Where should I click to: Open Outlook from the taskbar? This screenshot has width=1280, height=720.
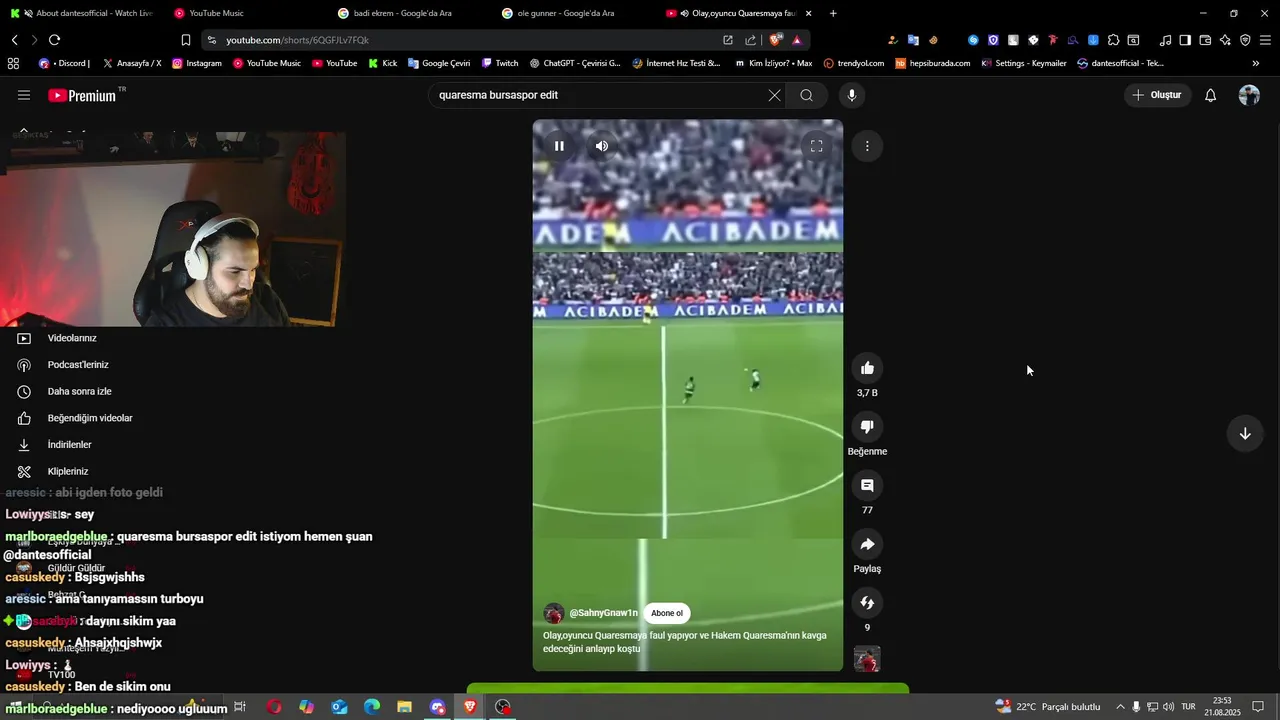[339, 707]
